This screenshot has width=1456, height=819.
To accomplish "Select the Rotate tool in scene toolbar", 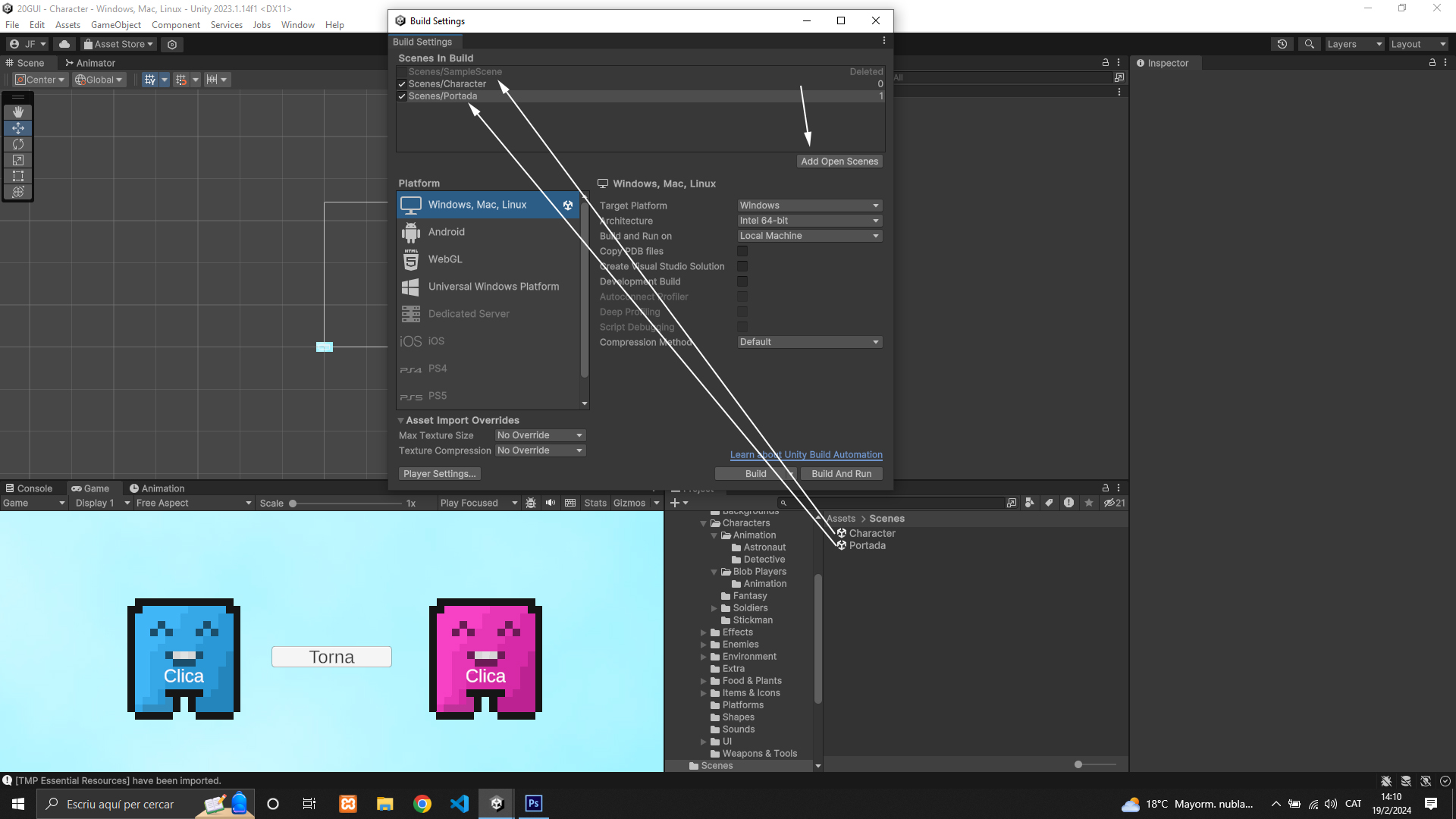I will [x=18, y=144].
